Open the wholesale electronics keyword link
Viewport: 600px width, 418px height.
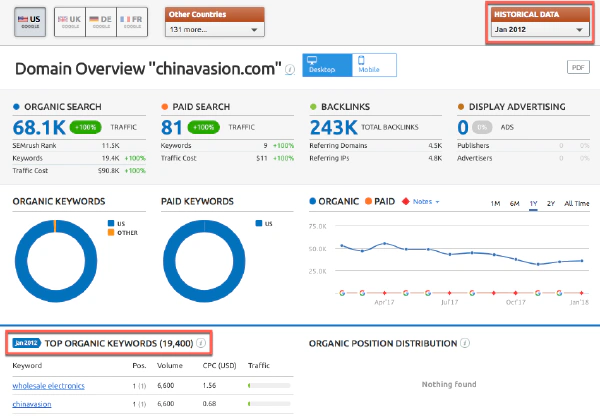pos(49,385)
